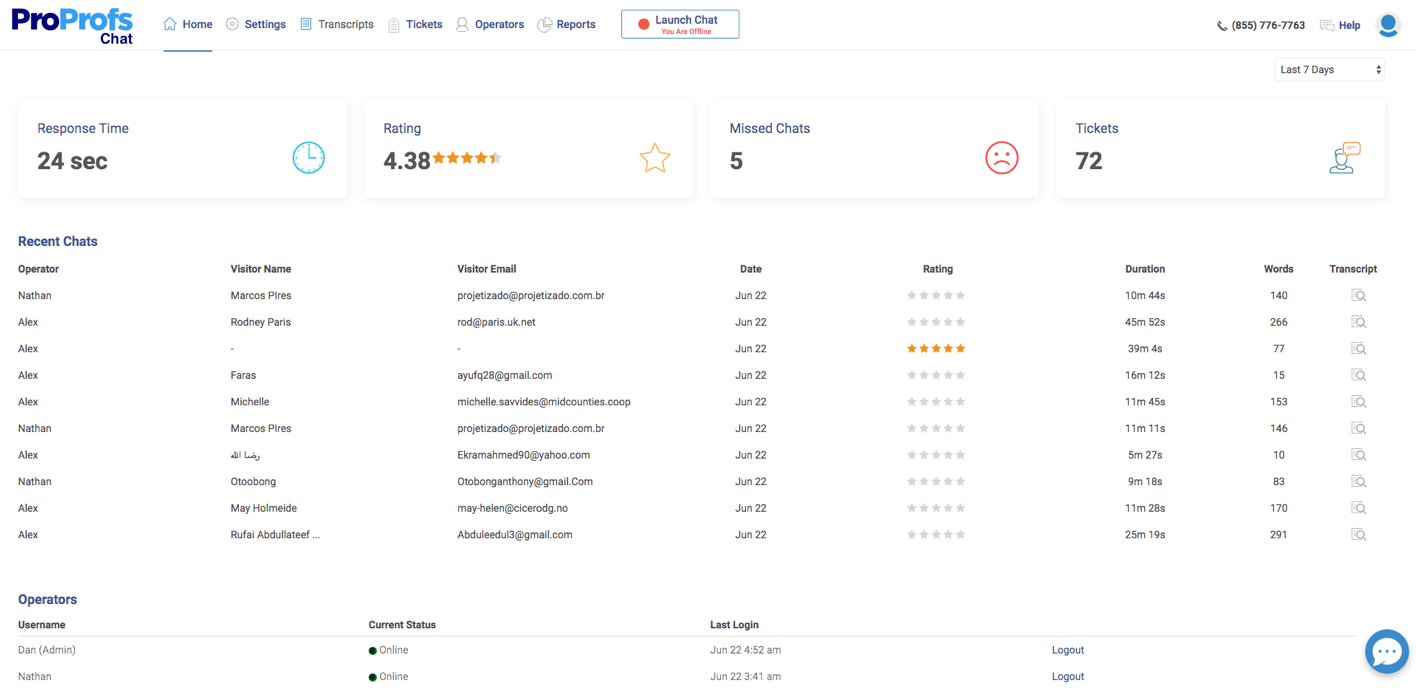Click the Rating star outline icon
The image size is (1416, 693).
[655, 158]
